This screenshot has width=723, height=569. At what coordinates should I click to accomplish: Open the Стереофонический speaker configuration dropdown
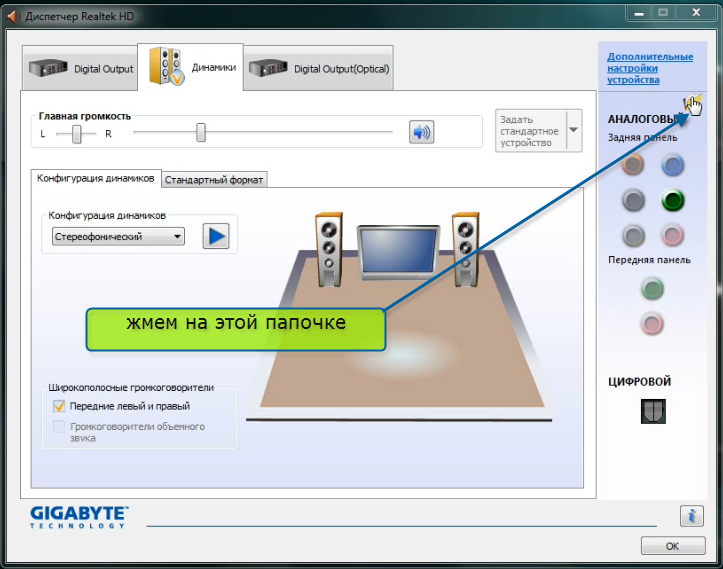(x=118, y=237)
